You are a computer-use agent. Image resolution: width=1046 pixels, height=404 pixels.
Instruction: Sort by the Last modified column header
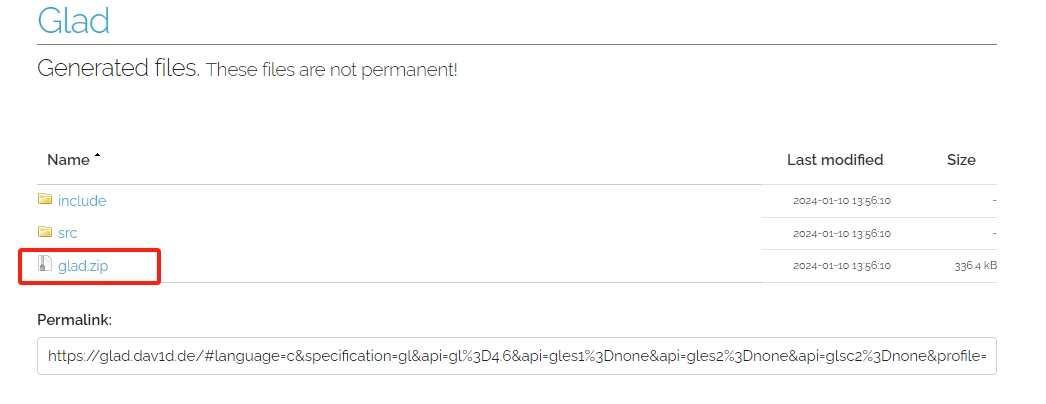[x=835, y=160]
